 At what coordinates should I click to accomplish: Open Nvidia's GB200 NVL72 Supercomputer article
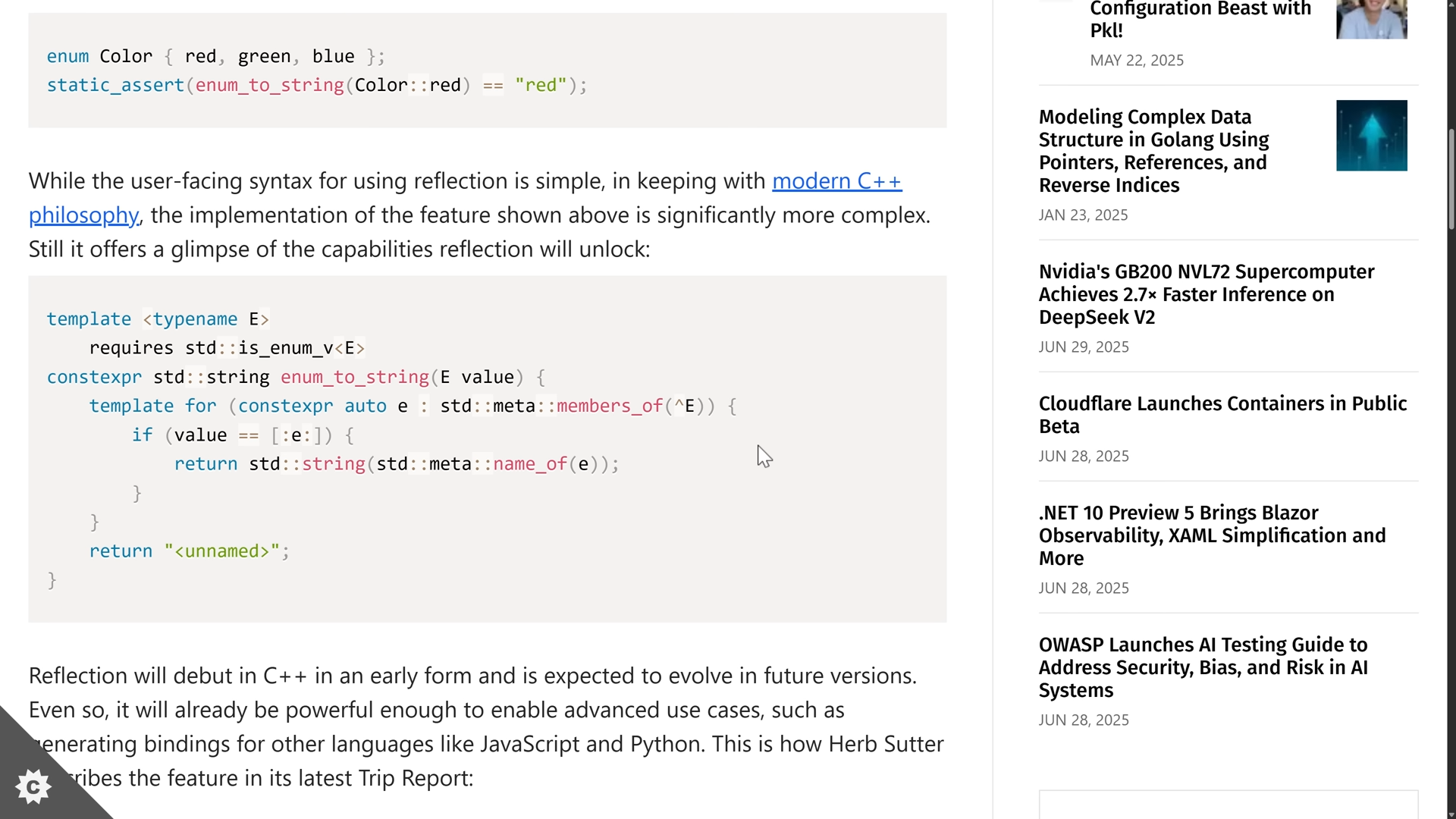pos(1206,294)
